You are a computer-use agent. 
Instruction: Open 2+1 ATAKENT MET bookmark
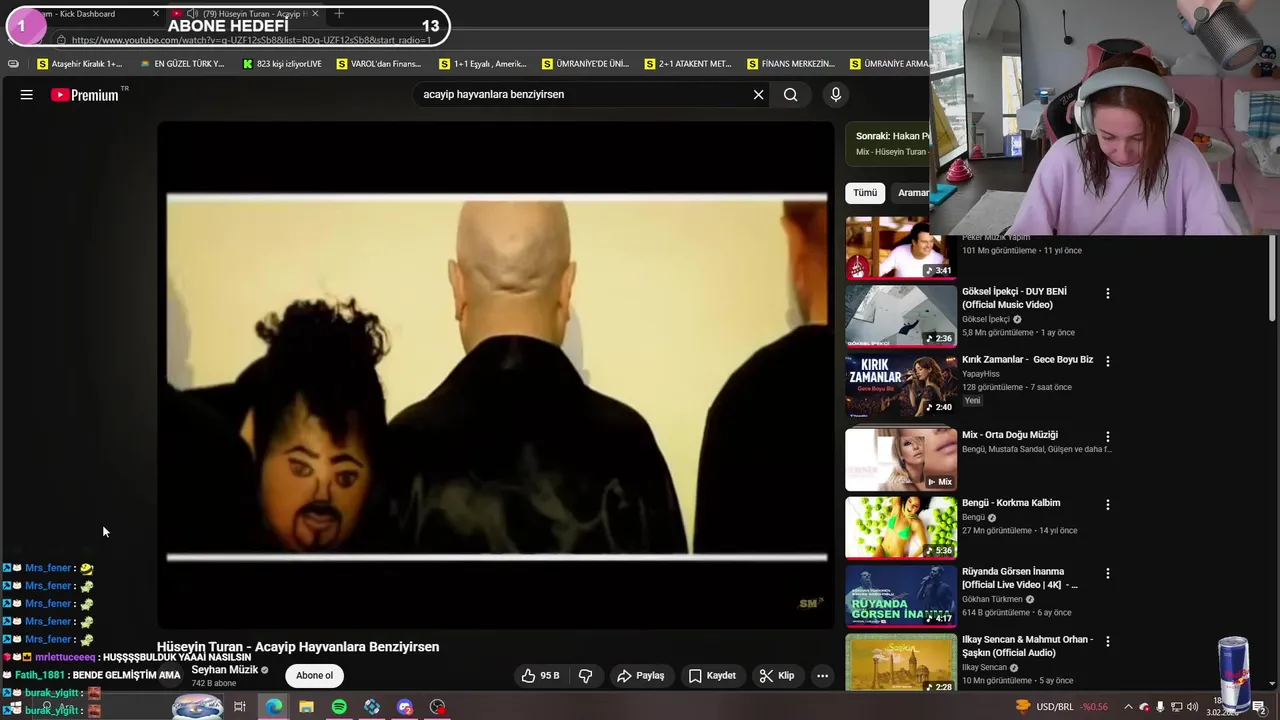tap(688, 64)
